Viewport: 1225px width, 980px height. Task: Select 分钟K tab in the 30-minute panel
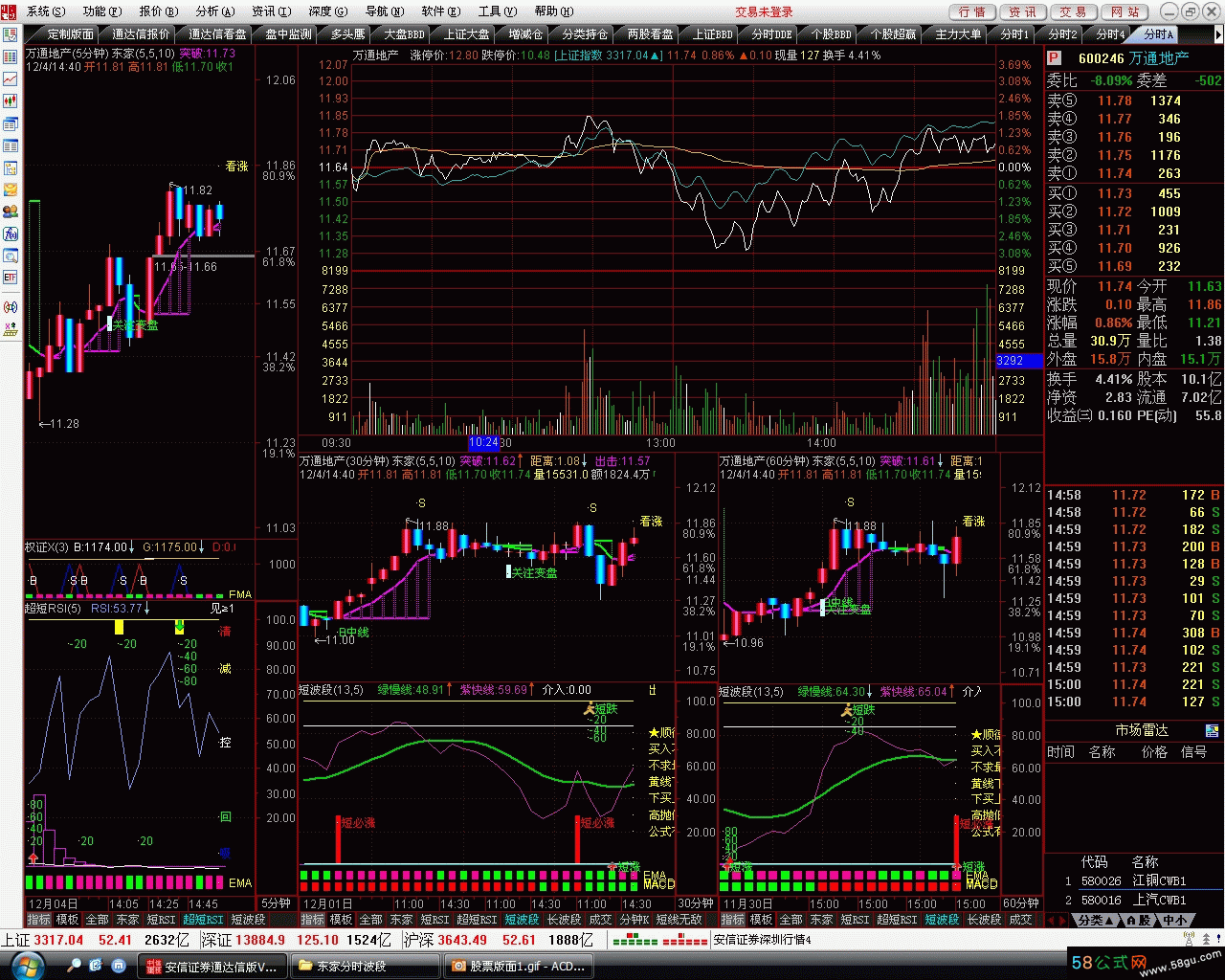point(635,919)
